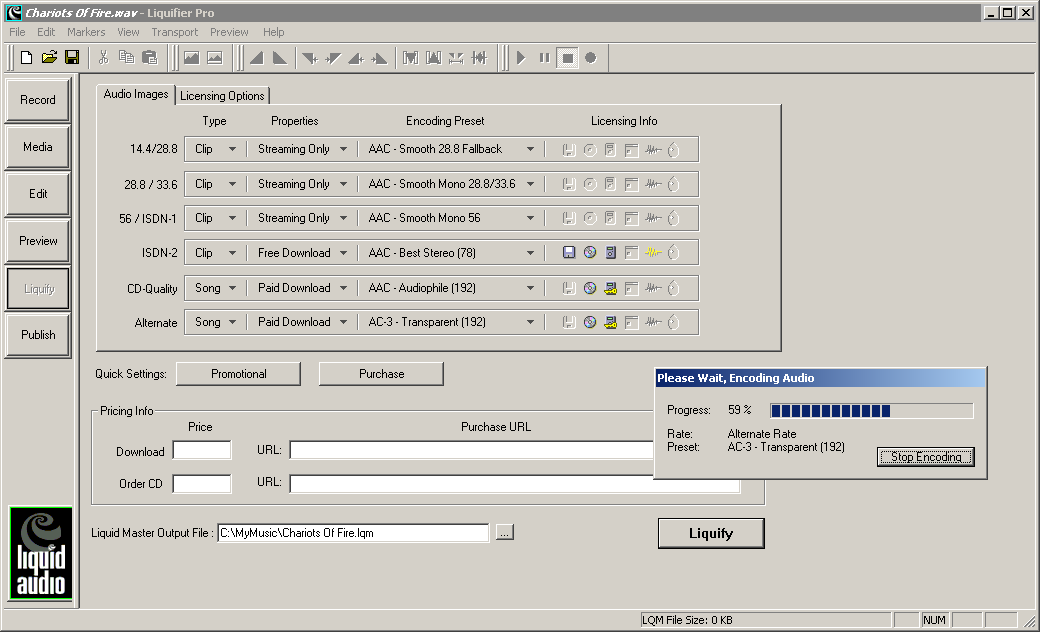Click the 'LQM File Size: 0 KB' status text

coord(687,621)
